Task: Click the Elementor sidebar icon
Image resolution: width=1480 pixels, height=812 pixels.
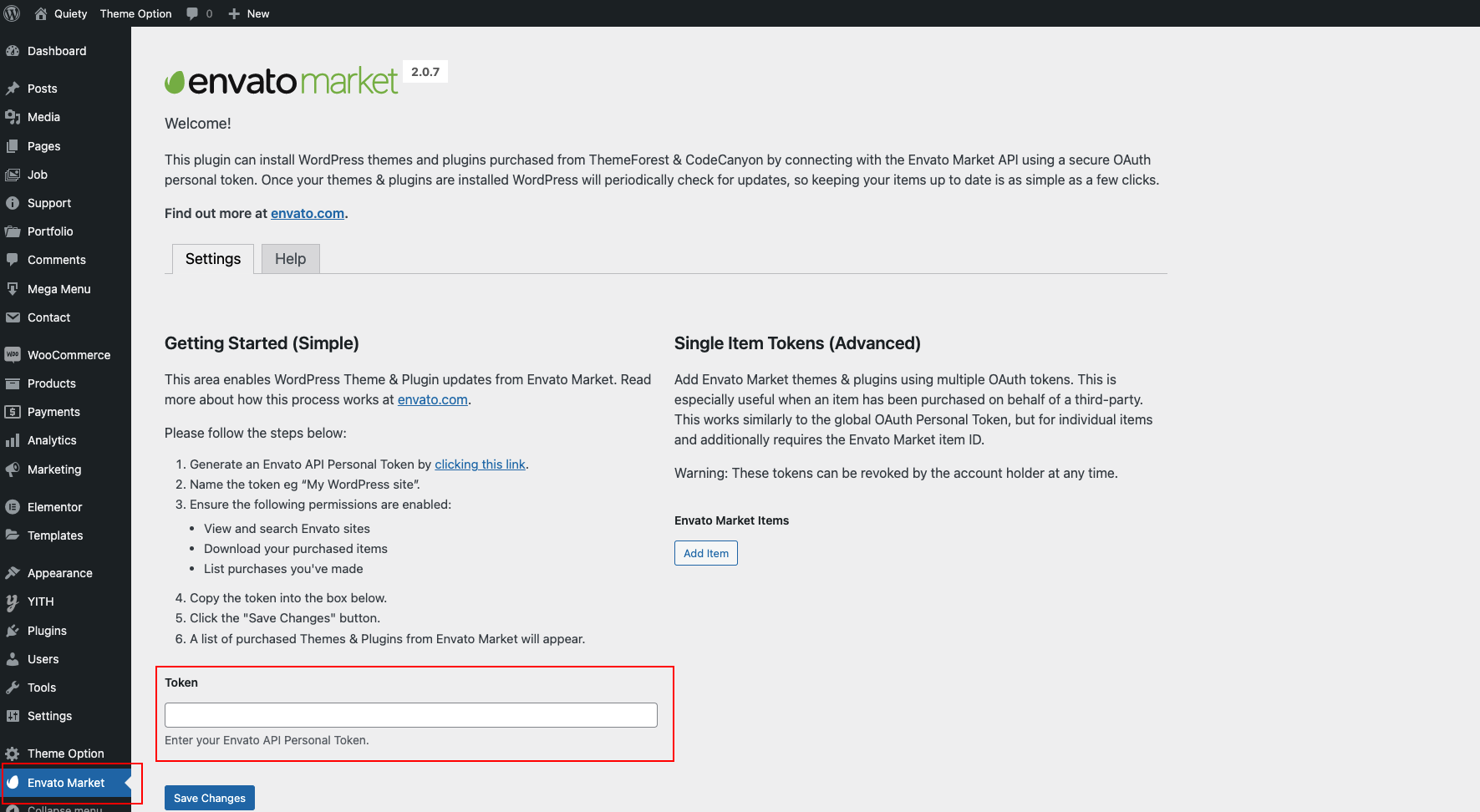Action: [x=13, y=507]
